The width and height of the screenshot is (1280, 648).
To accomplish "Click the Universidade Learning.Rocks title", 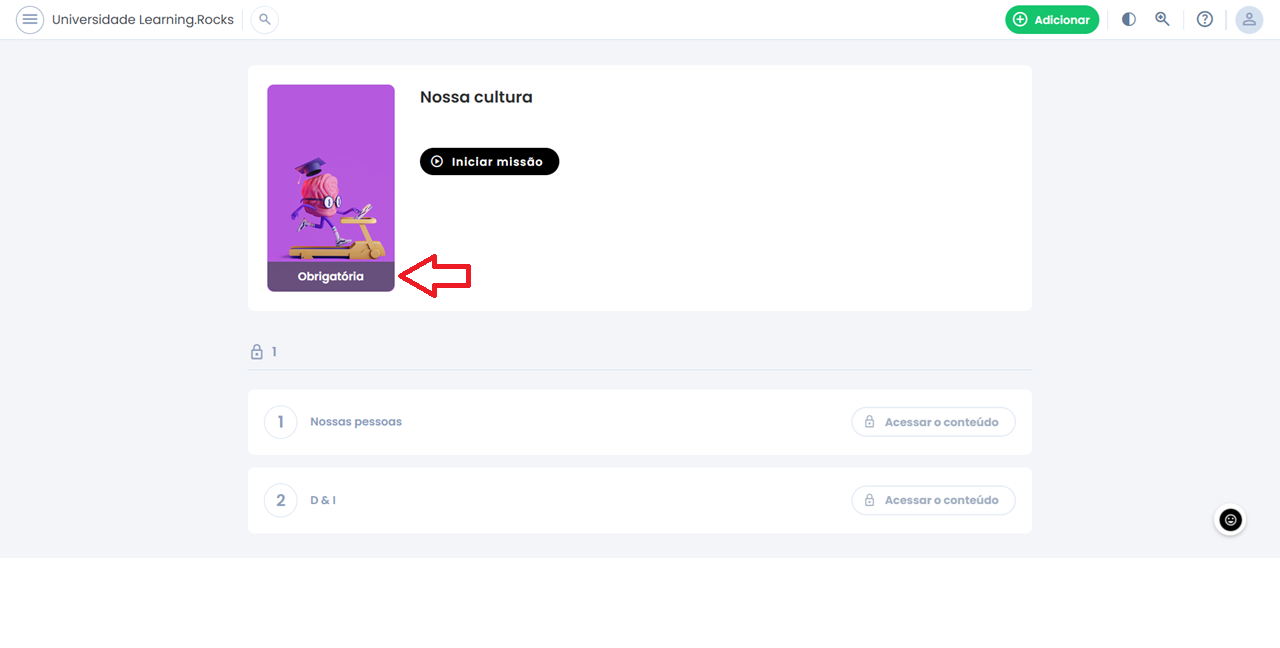I will click(143, 20).
